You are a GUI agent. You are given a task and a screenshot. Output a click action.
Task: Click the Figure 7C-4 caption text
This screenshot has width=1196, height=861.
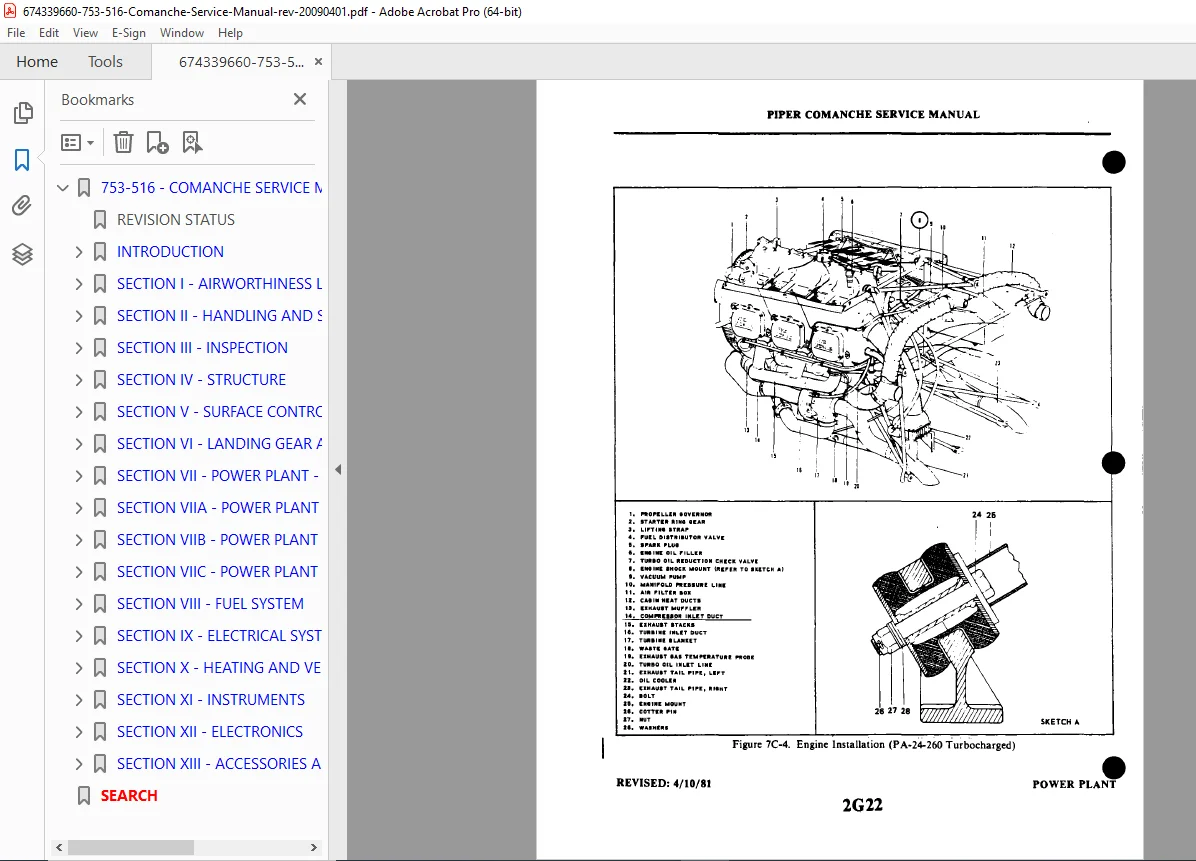(x=873, y=745)
